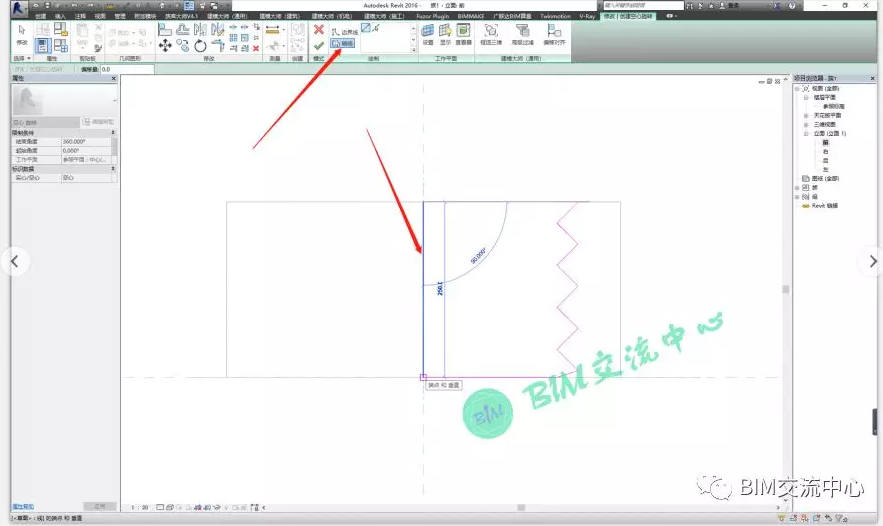Collapse the Views (all) tree node

[x=797, y=89]
